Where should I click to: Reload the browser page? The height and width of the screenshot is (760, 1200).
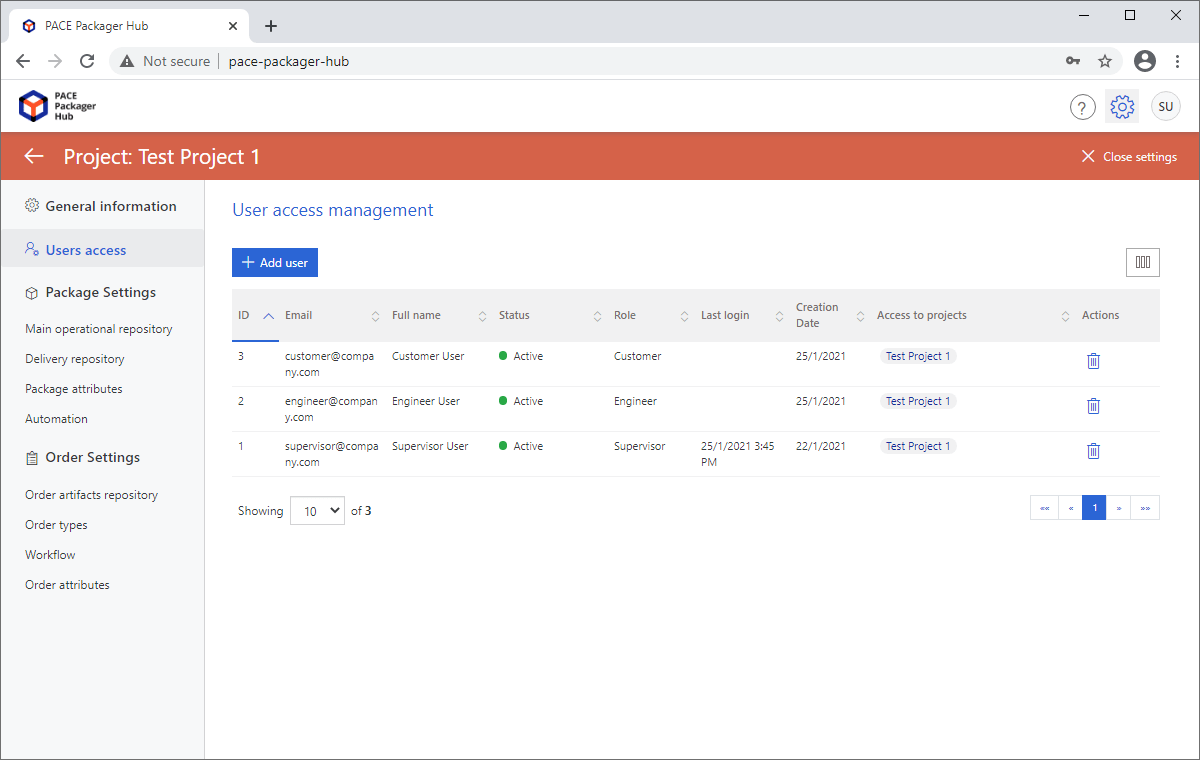click(x=87, y=61)
